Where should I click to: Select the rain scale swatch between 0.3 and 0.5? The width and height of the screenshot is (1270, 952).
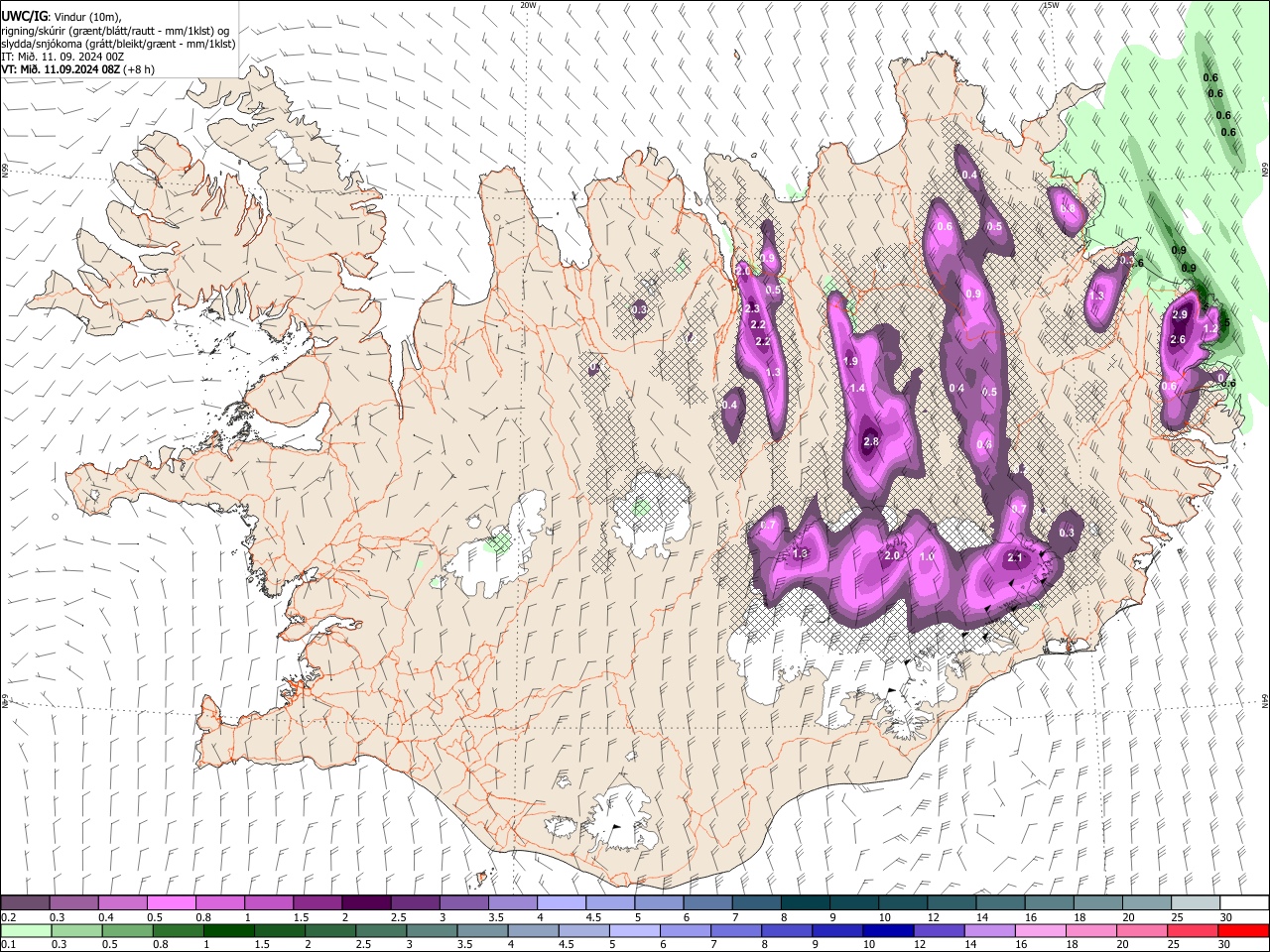tap(76, 930)
